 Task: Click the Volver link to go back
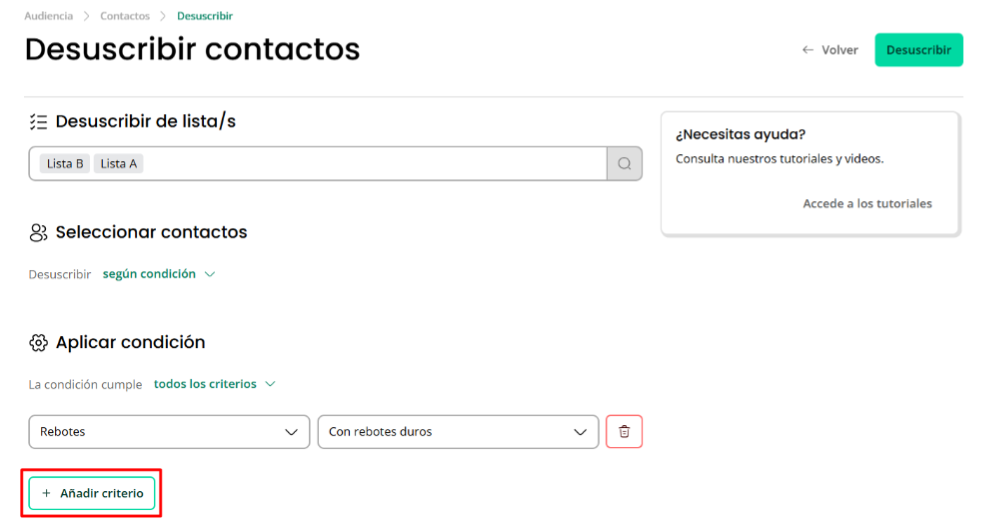click(830, 50)
